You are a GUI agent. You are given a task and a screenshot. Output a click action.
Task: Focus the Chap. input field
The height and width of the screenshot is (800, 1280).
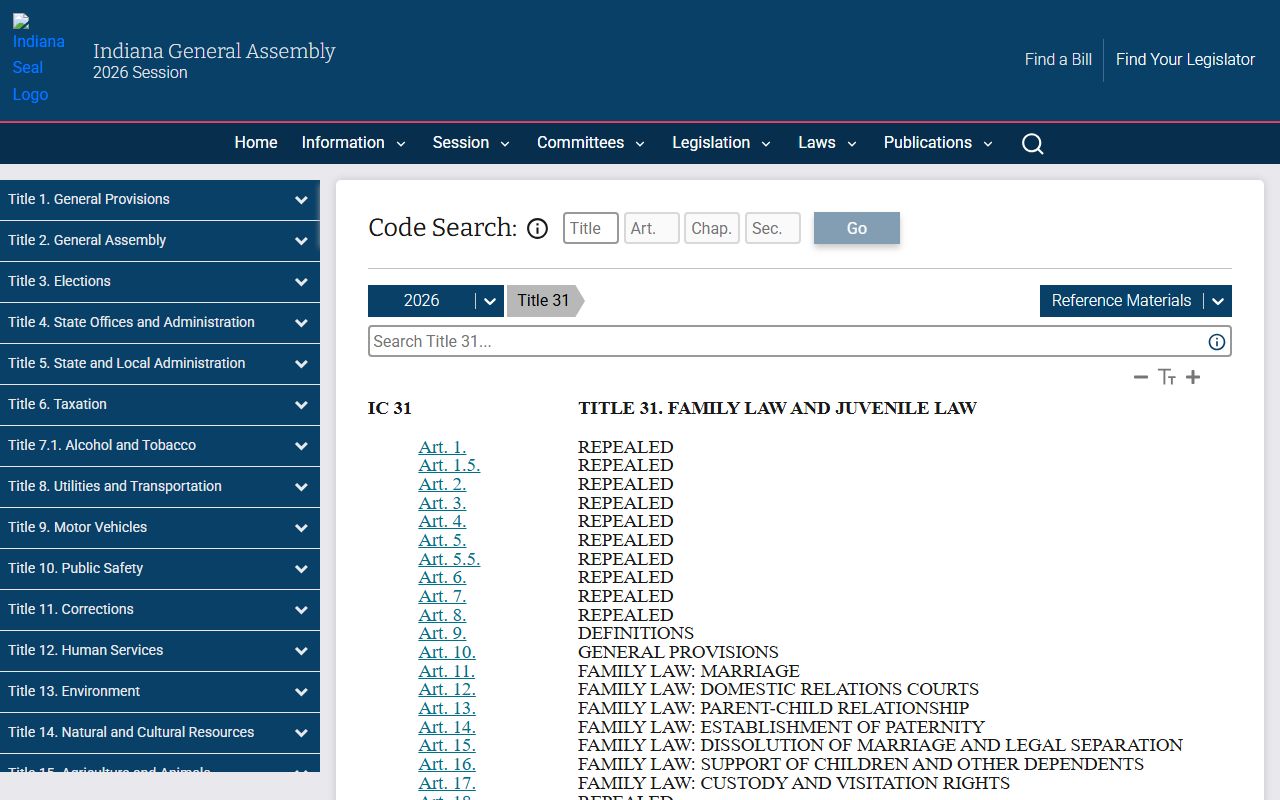(x=712, y=228)
